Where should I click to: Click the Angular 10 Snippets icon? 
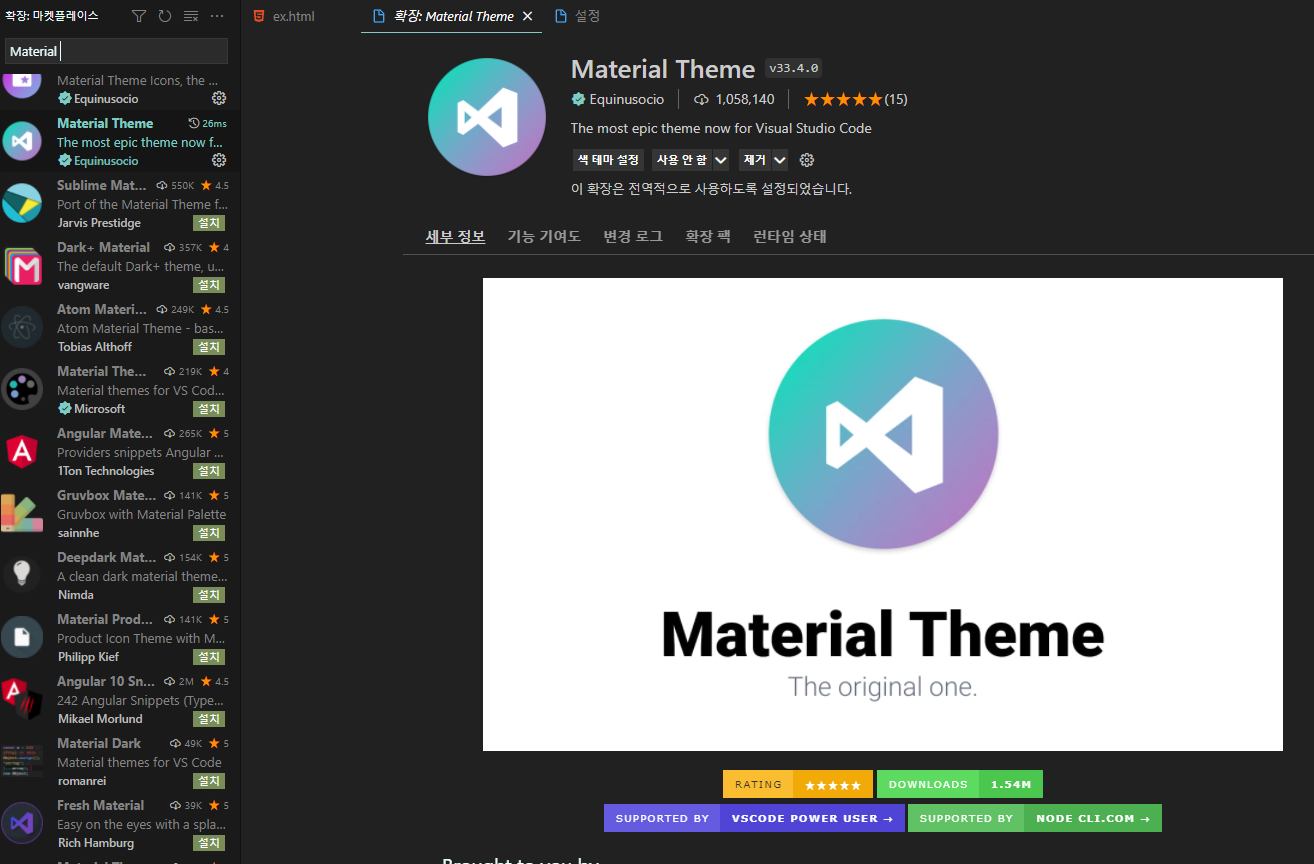[22, 699]
